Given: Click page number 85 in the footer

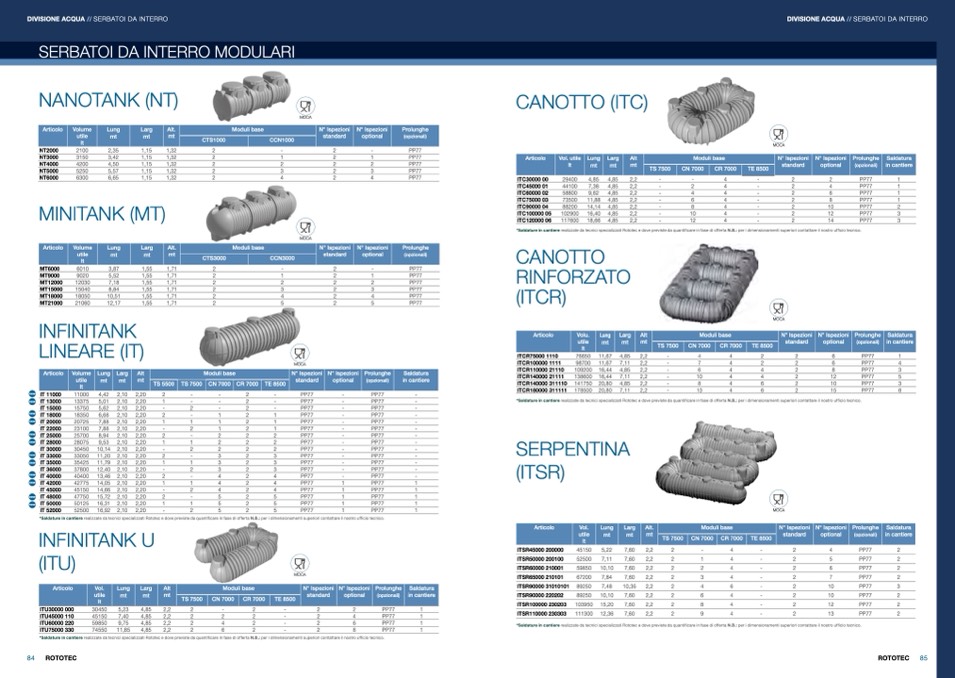Looking at the screenshot, I should [x=923, y=659].
